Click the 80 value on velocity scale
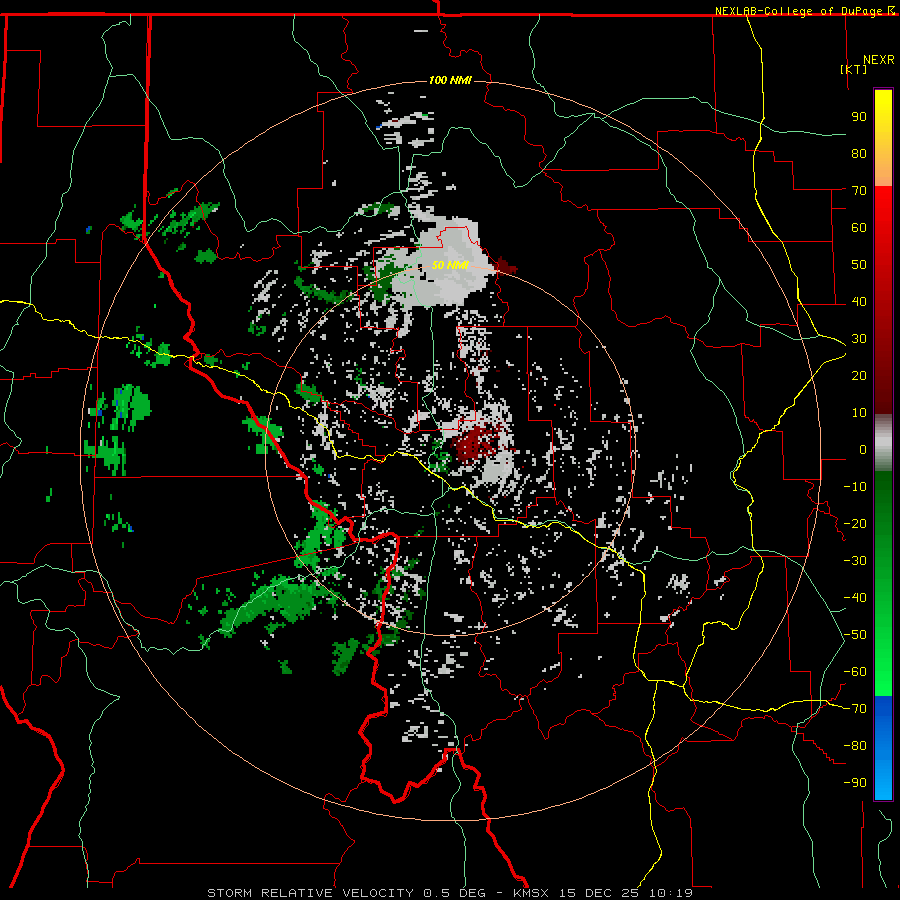Viewport: 900px width, 900px height. 859,153
